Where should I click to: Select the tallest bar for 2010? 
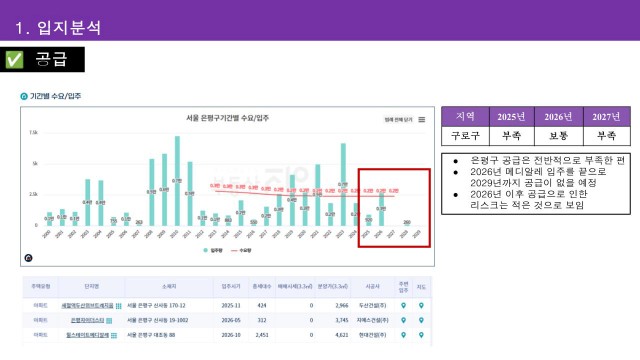[x=177, y=181]
